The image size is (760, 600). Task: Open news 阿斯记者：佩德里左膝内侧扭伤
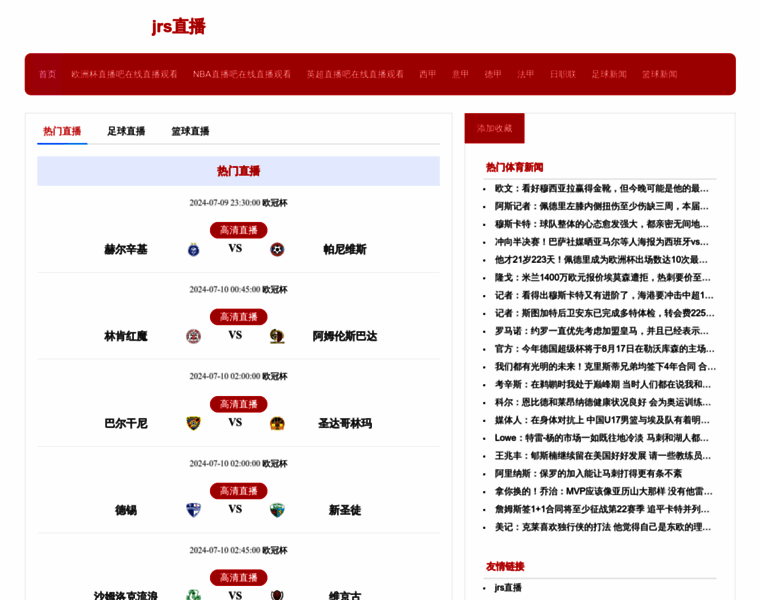(602, 206)
